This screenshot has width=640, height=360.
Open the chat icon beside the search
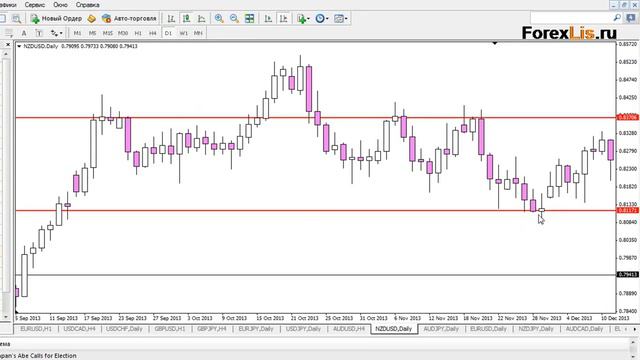coord(631,18)
